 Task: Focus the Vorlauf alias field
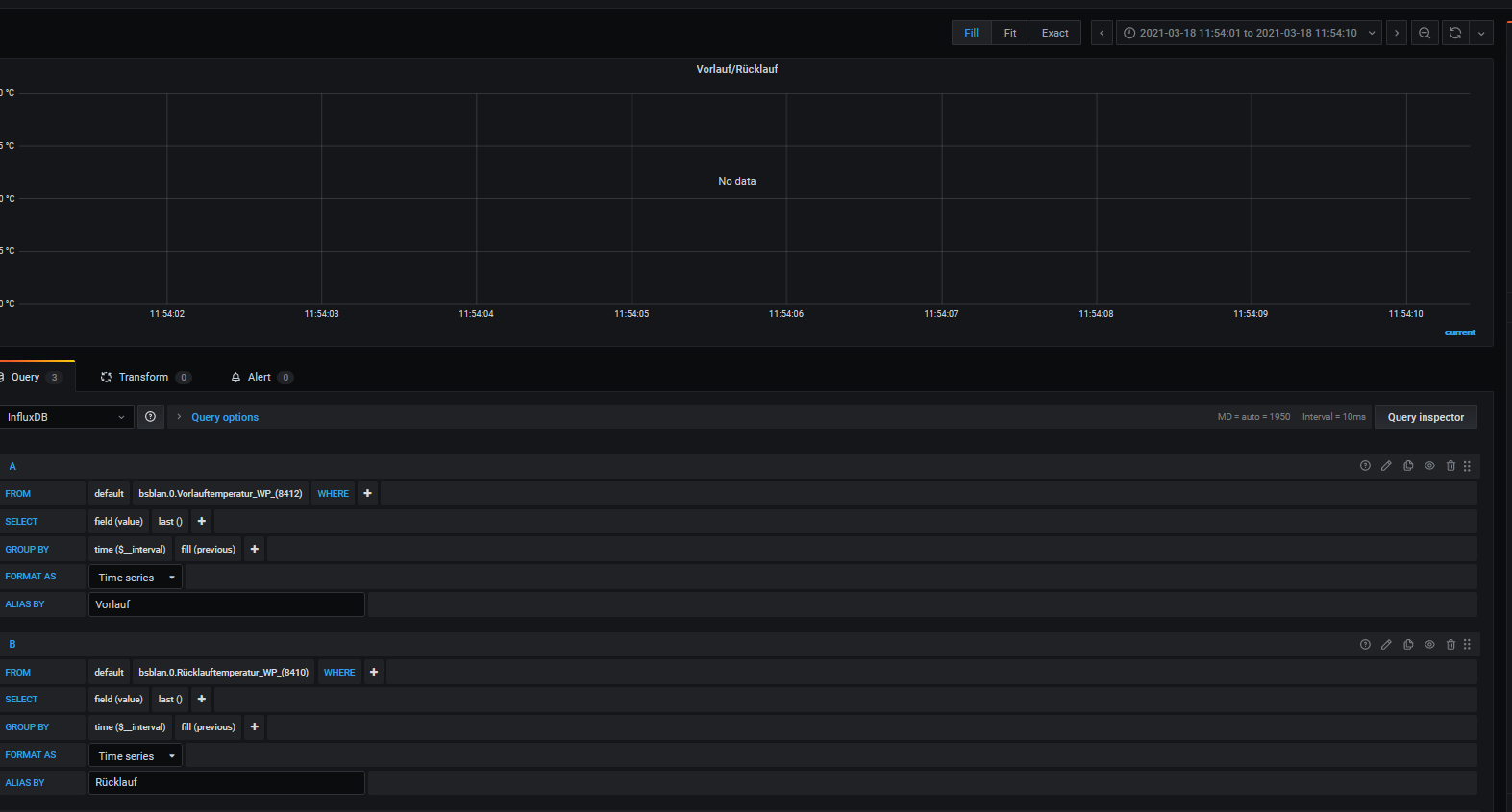point(227,604)
